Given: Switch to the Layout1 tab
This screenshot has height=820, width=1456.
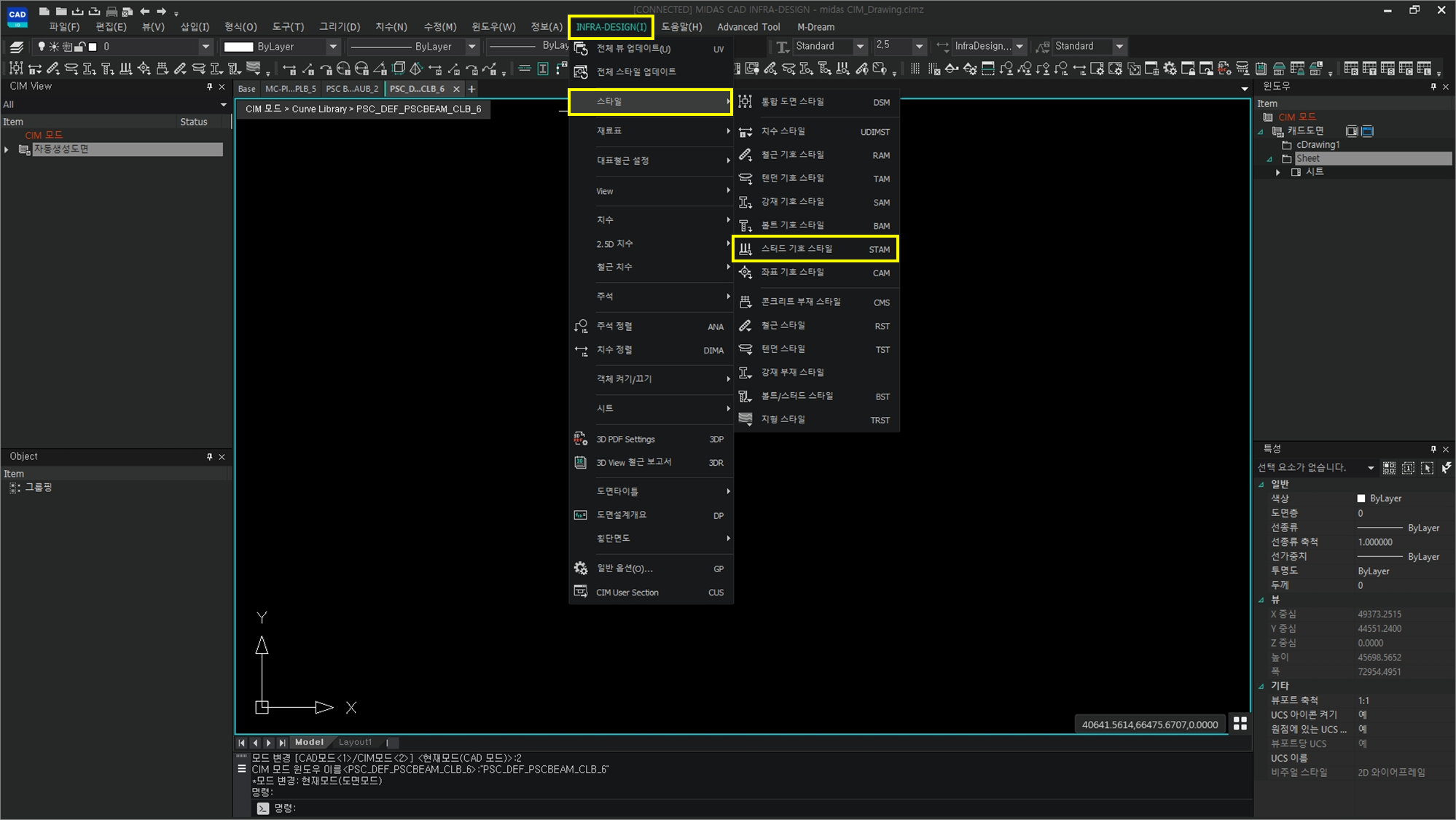Looking at the screenshot, I should [355, 742].
